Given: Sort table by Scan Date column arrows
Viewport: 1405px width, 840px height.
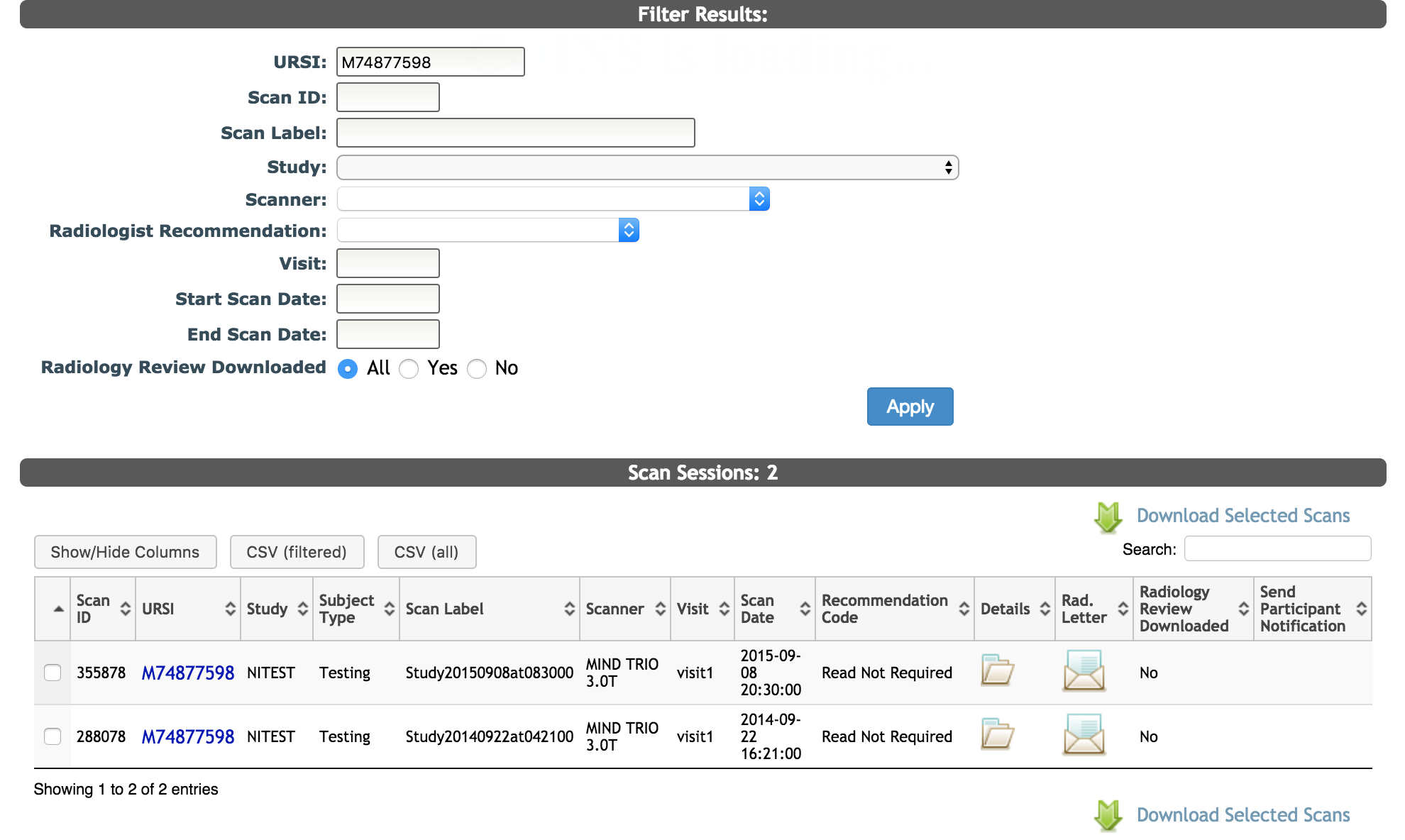Looking at the screenshot, I should point(805,609).
